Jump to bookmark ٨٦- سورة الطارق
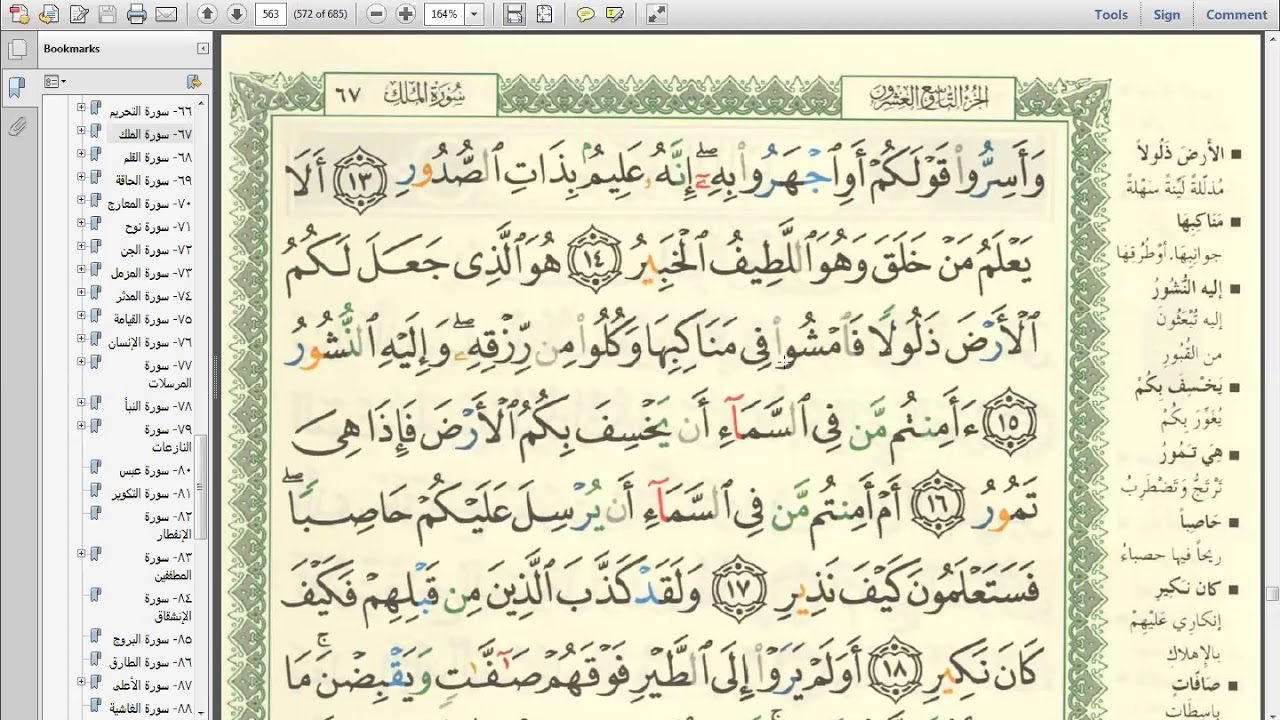1280x720 pixels. 153,662
